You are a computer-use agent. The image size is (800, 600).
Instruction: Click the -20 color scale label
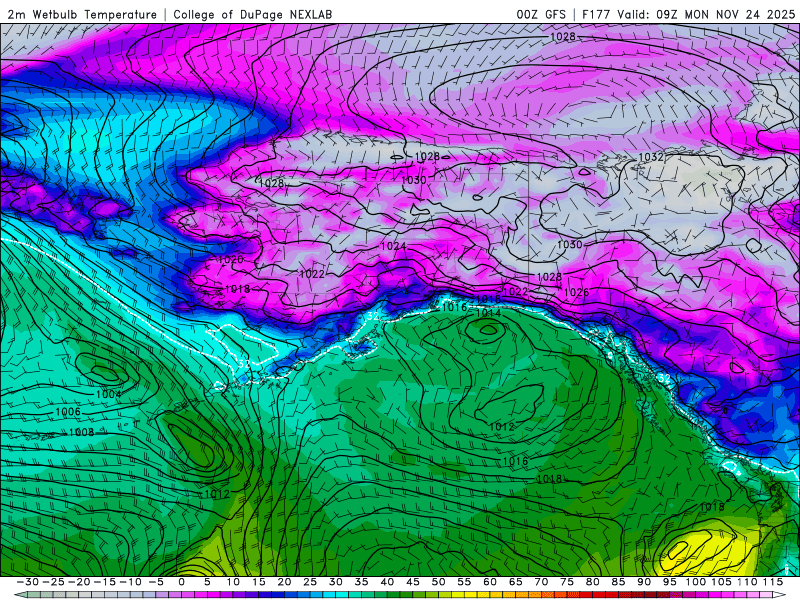(79, 582)
